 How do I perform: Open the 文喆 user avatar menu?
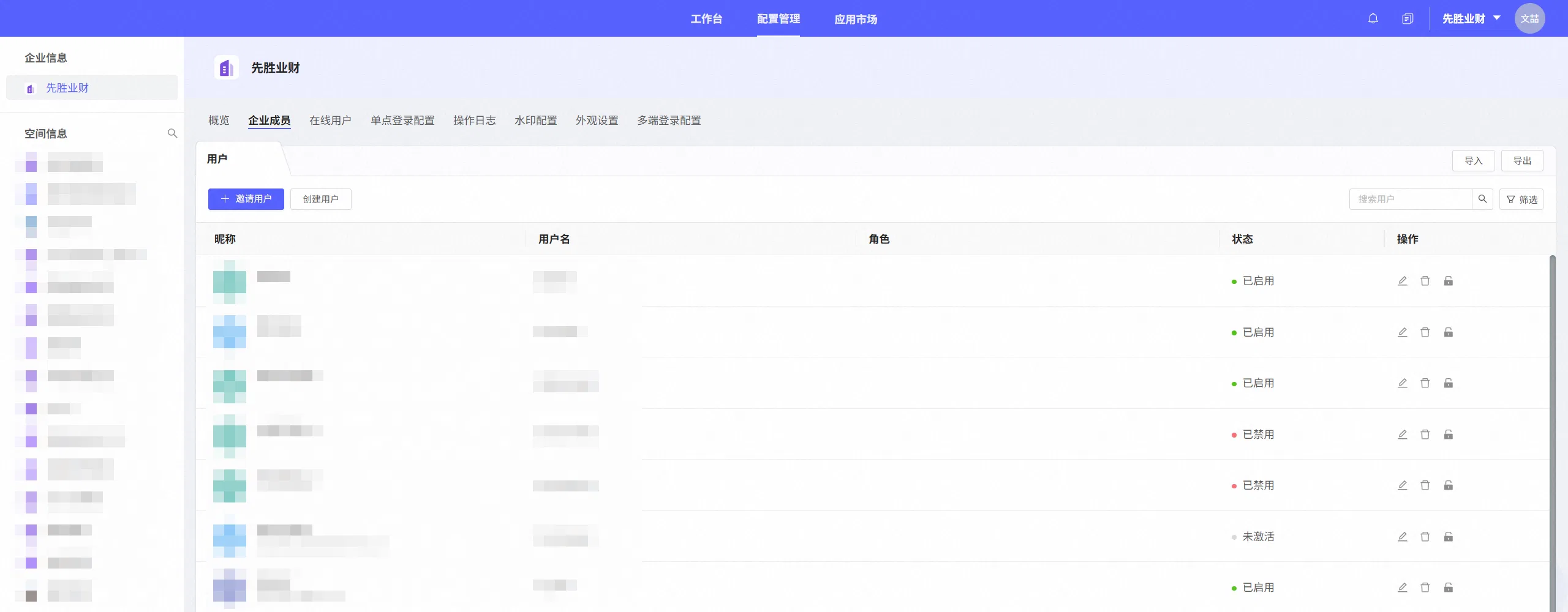(1529, 18)
